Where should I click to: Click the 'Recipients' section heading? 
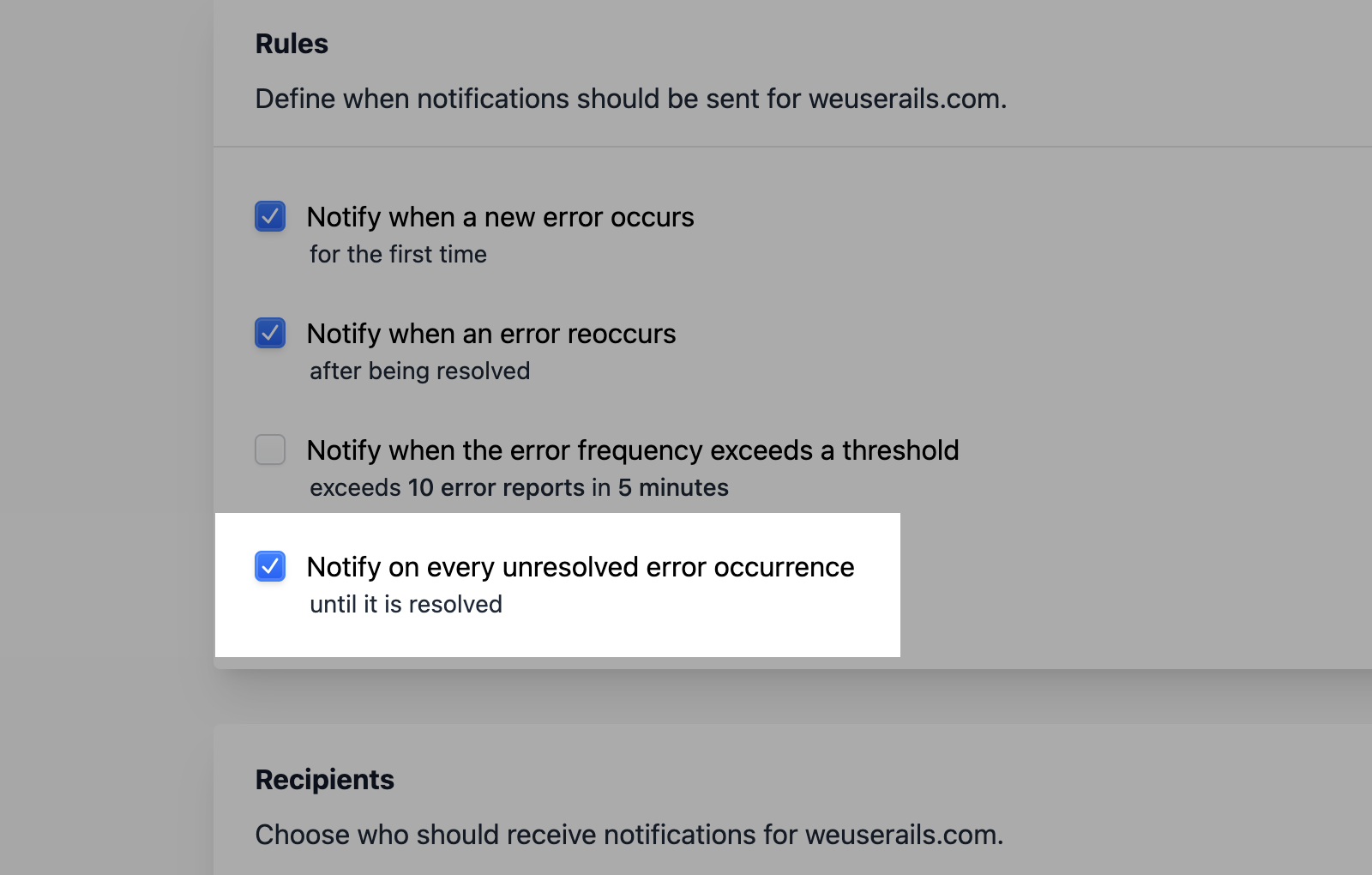324,779
